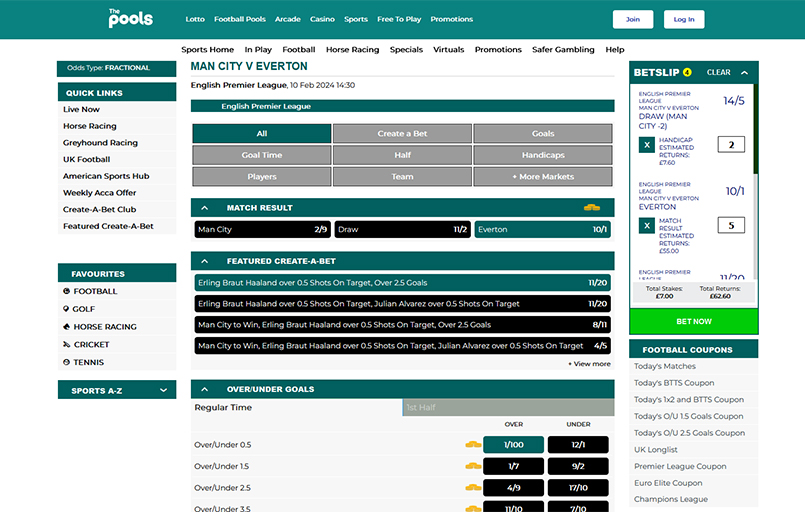Click the betslip vertical scrollbar

coord(755,129)
